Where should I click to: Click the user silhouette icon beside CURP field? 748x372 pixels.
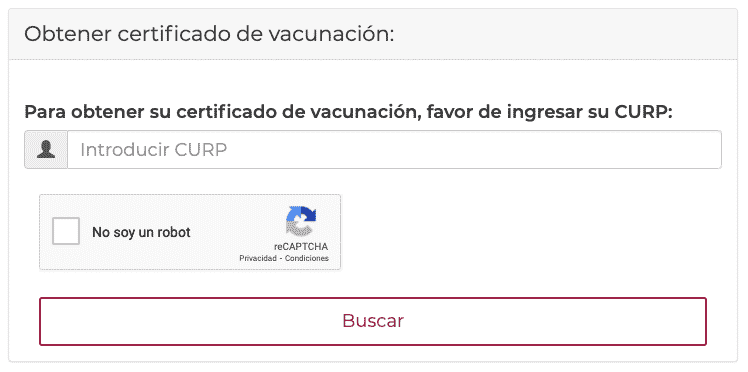46,150
